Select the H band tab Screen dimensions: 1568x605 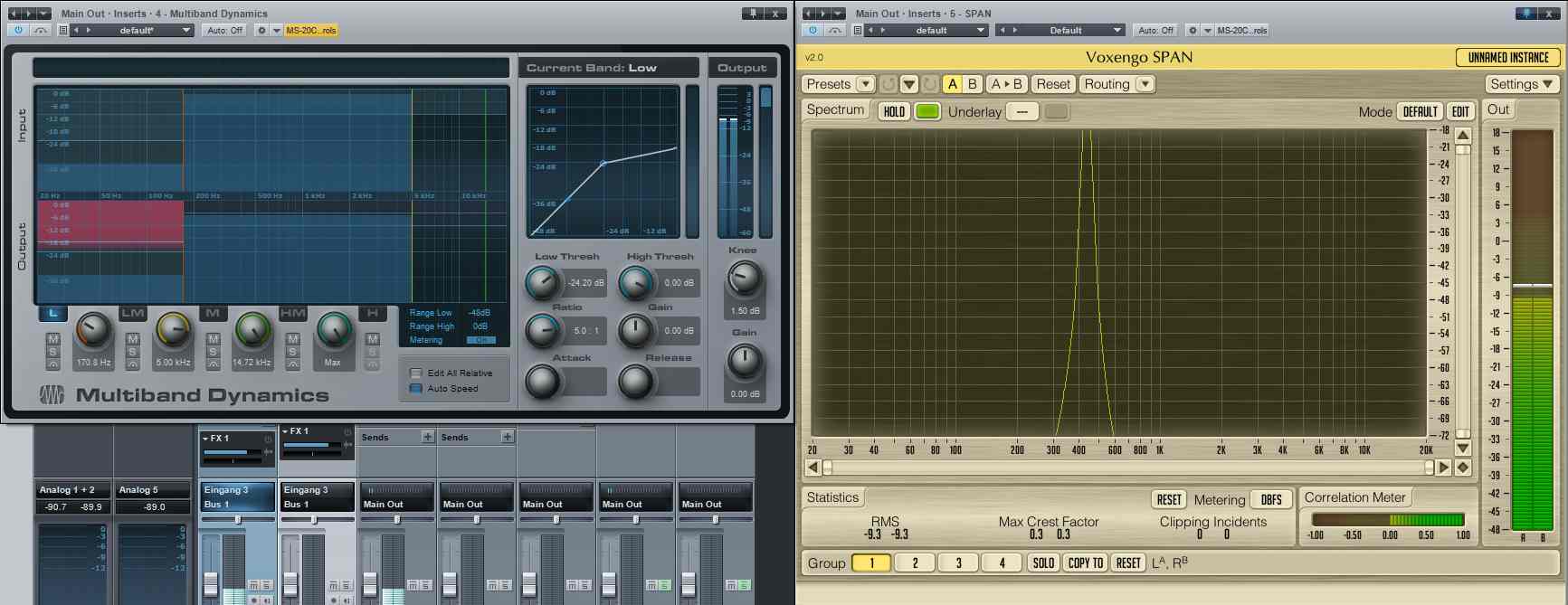372,313
